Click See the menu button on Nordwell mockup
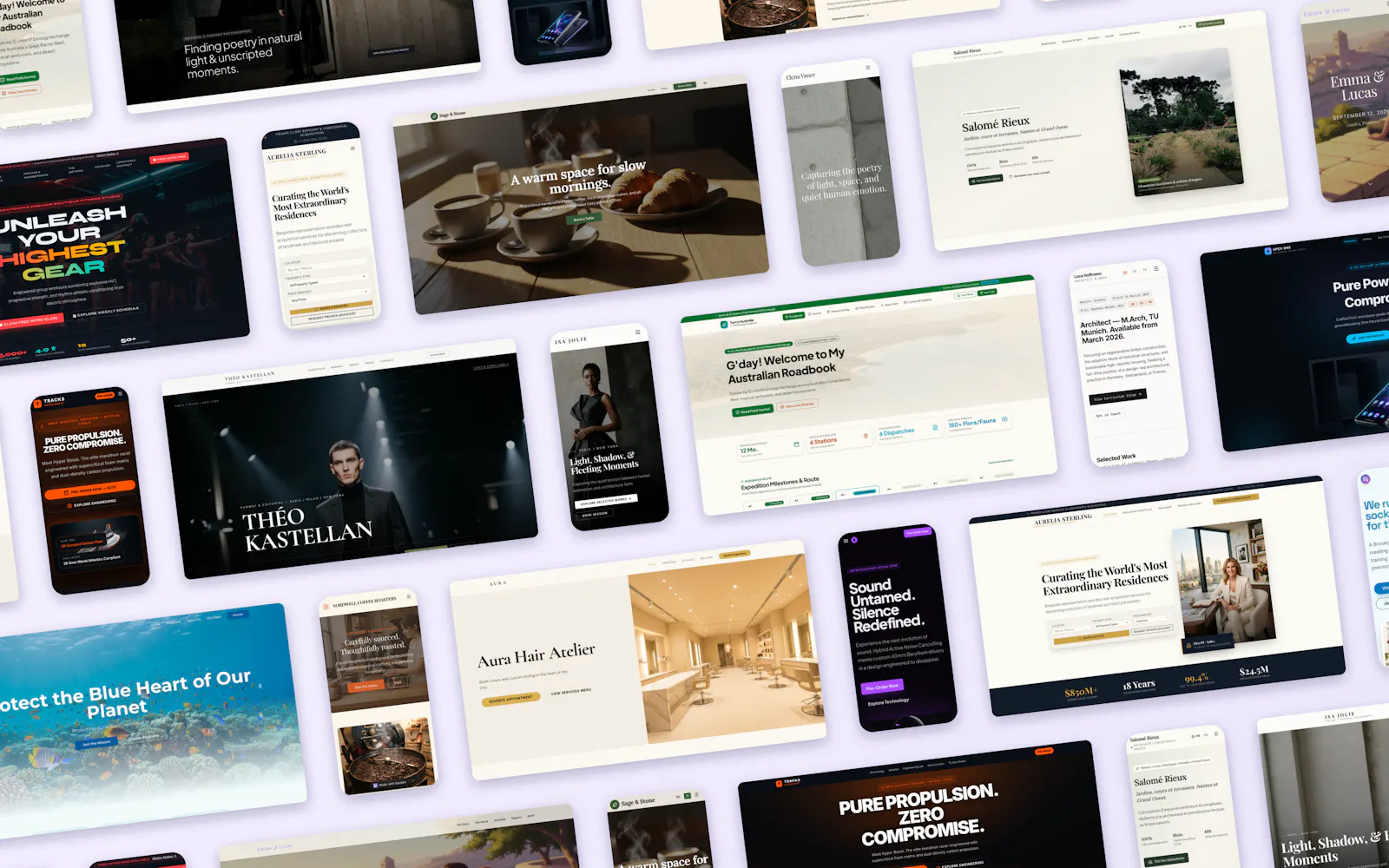 pos(366,687)
